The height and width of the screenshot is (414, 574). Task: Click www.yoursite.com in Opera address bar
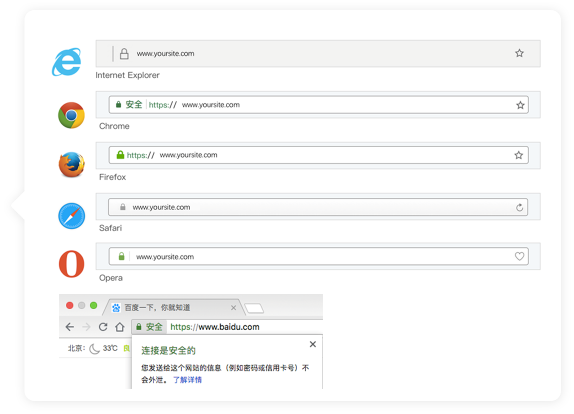click(x=165, y=257)
